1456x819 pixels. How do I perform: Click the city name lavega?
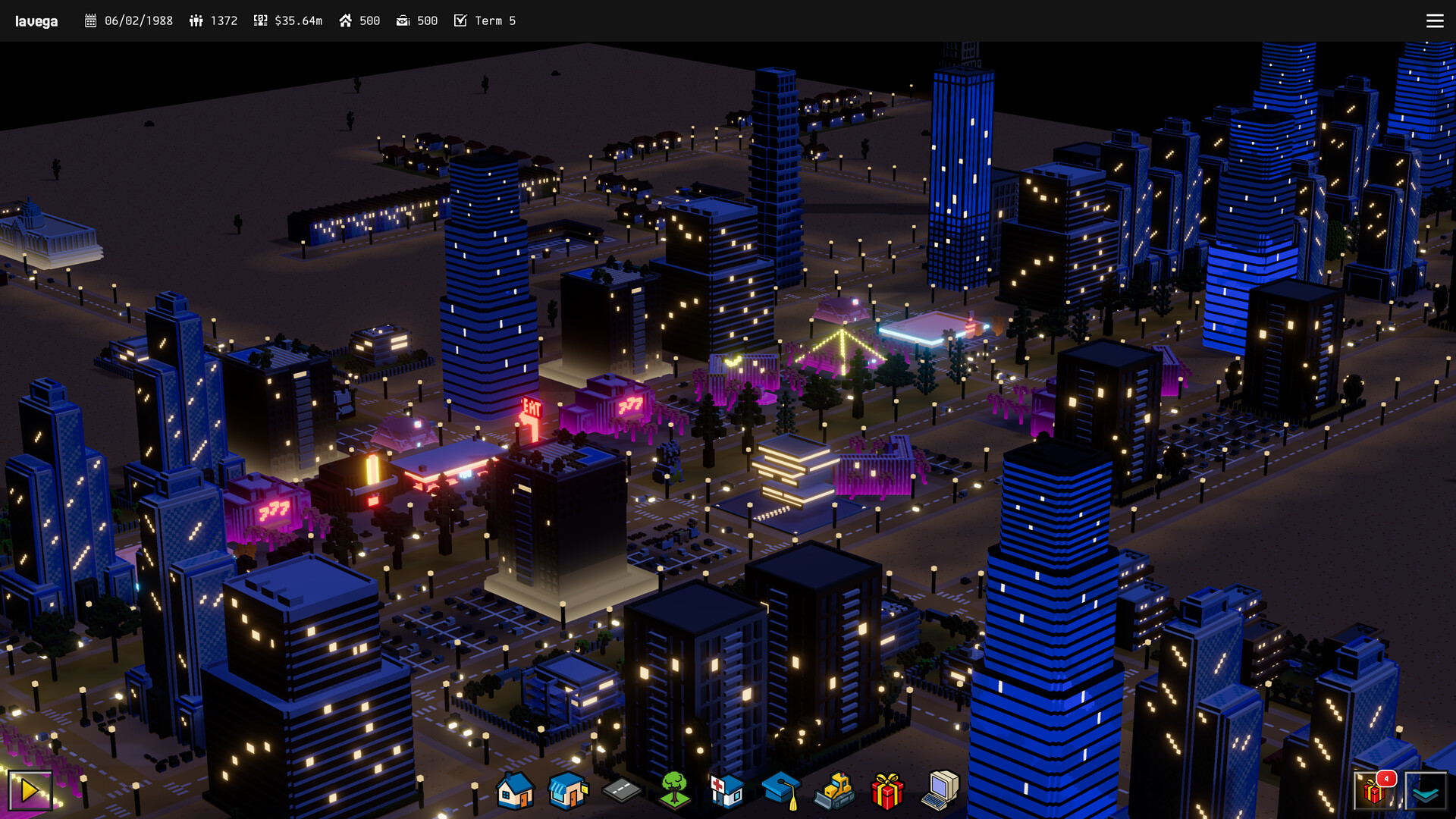(x=36, y=20)
